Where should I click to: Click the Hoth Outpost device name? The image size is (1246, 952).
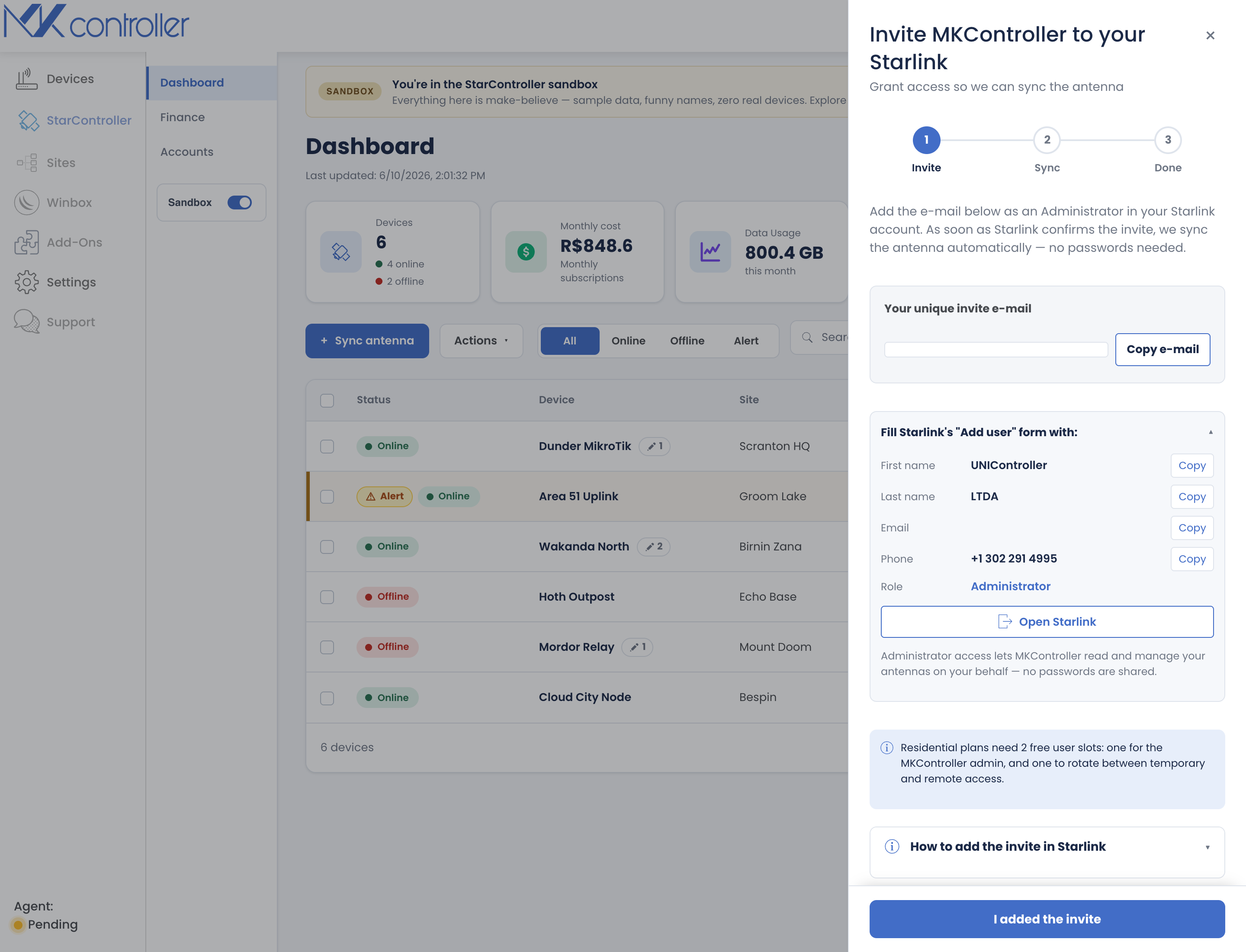pyautogui.click(x=576, y=597)
